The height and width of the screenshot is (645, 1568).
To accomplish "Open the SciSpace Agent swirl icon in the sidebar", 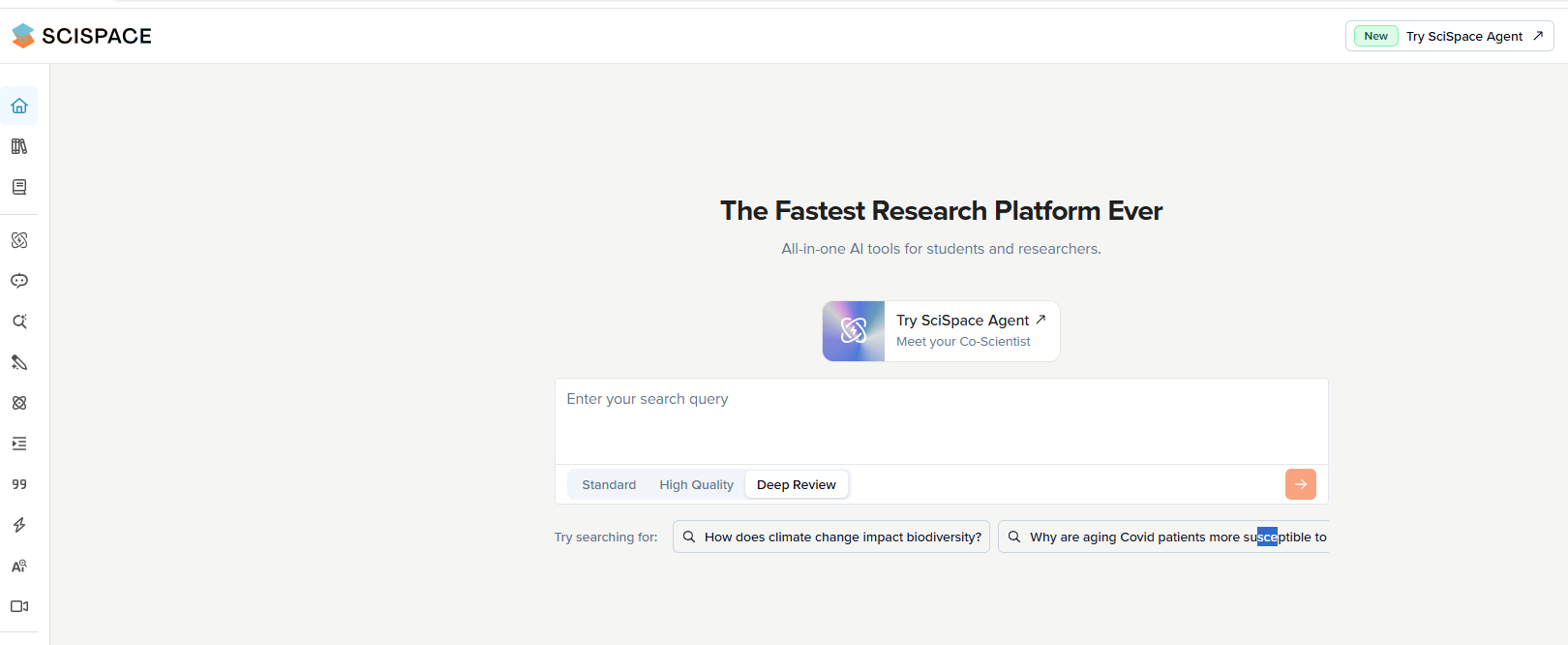I will [x=19, y=240].
